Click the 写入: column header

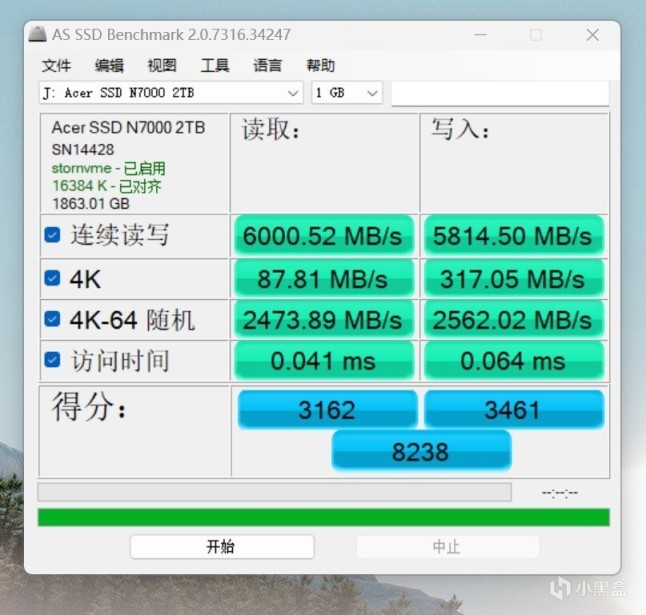tap(461, 129)
